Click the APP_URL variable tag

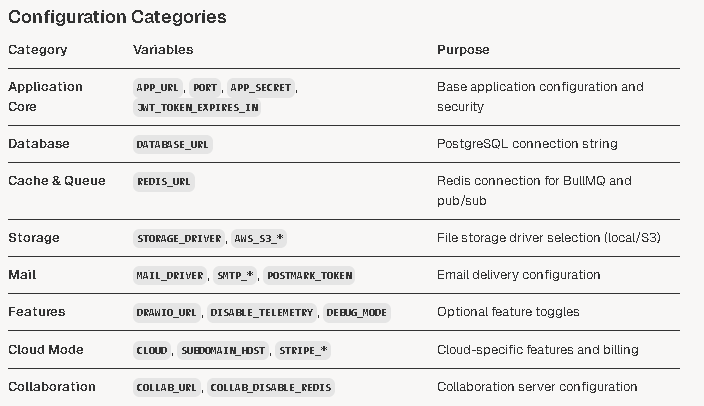(158, 88)
